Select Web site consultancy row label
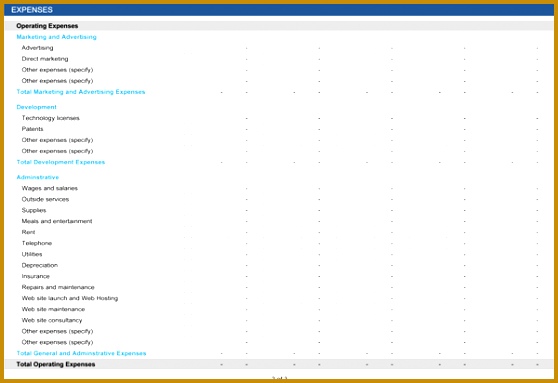The height and width of the screenshot is (383, 558). point(52,320)
